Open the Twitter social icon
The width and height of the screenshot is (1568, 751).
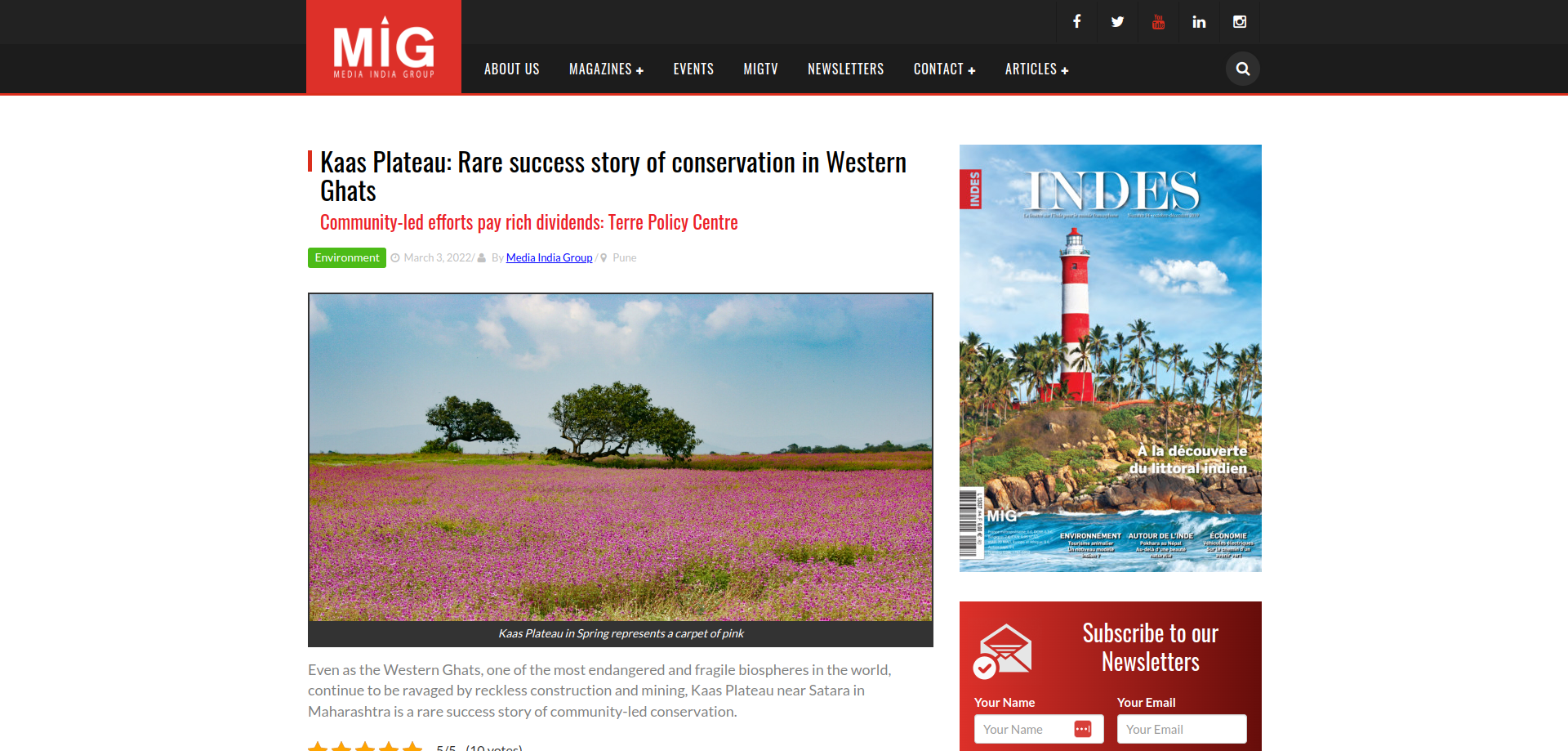click(x=1117, y=22)
